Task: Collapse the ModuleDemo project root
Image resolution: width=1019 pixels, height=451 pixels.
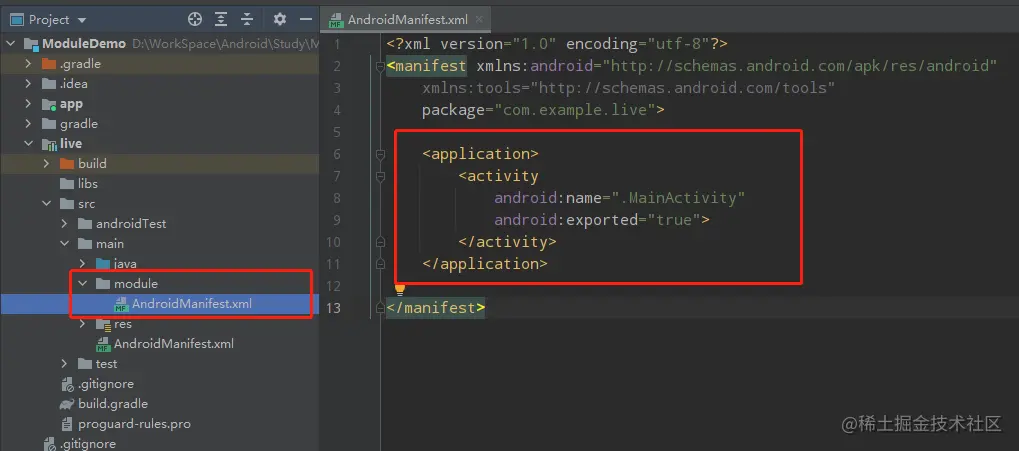Action: (10, 44)
